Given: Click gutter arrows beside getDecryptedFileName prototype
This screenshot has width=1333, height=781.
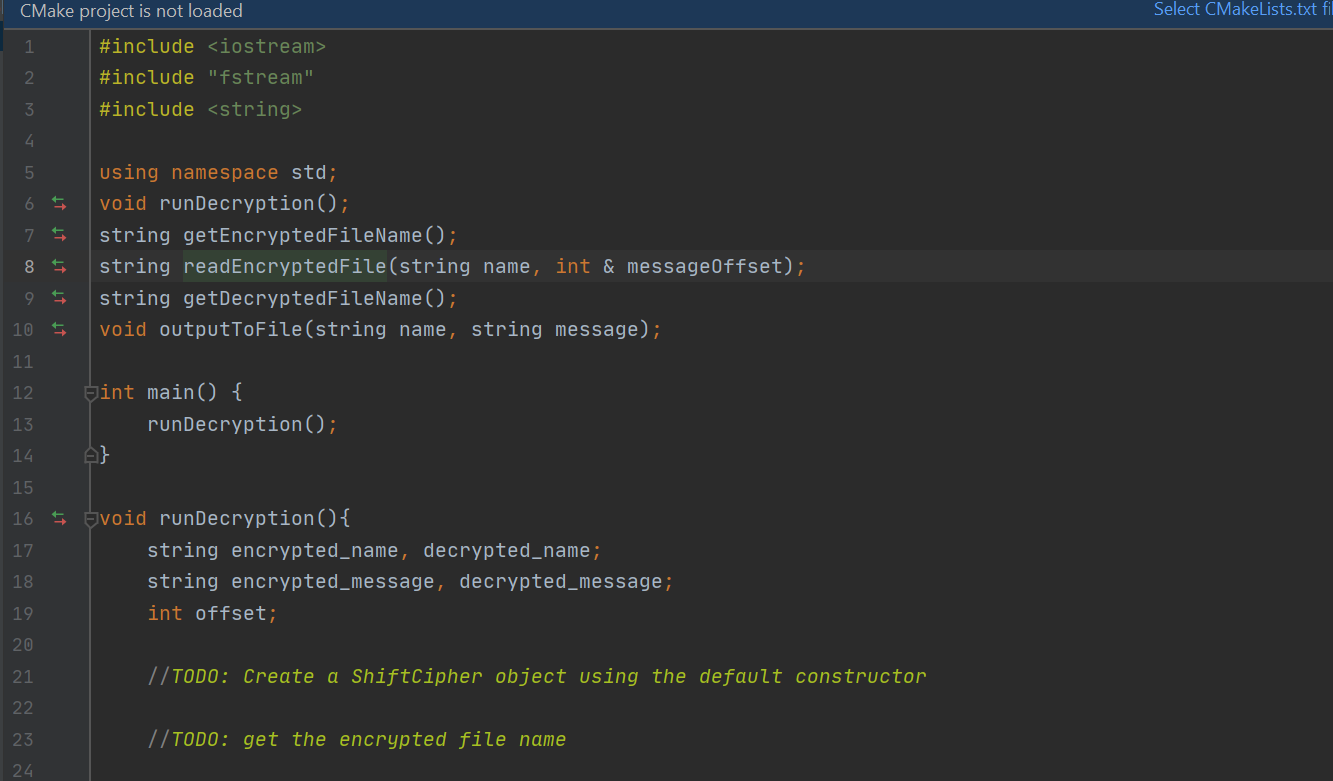Looking at the screenshot, I should (x=58, y=298).
